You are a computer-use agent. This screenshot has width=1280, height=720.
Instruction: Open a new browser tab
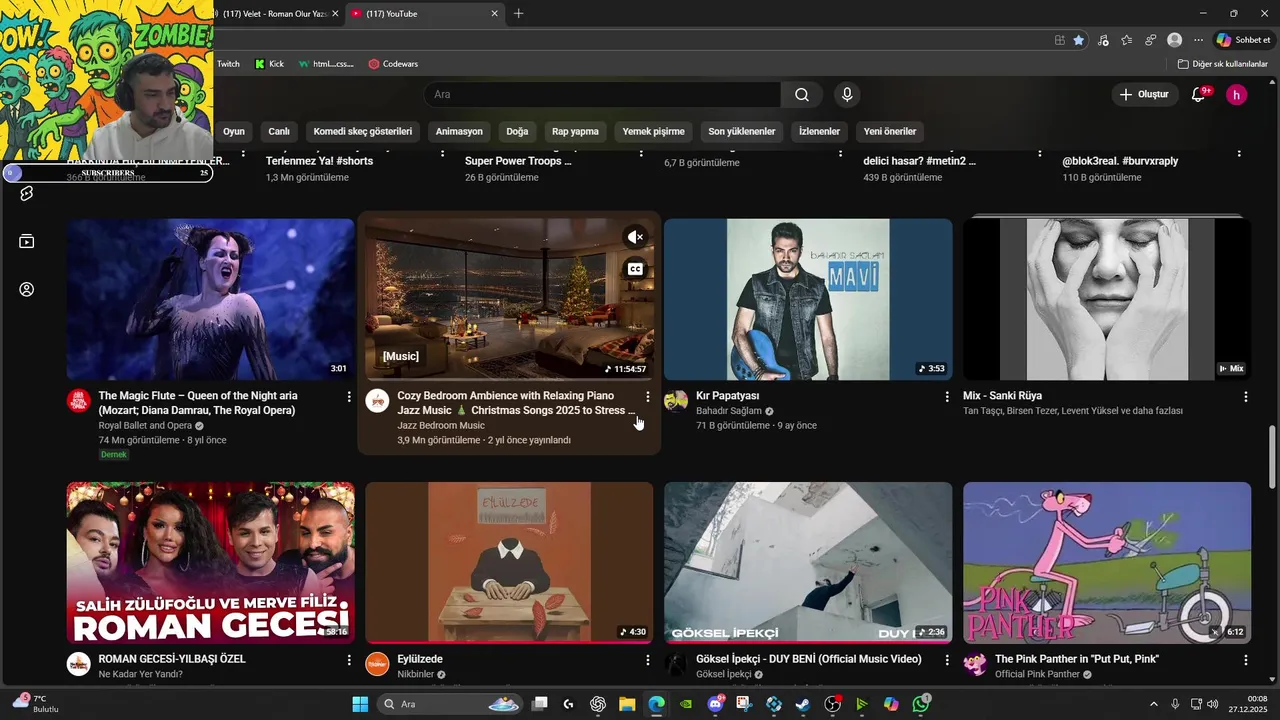click(x=518, y=14)
